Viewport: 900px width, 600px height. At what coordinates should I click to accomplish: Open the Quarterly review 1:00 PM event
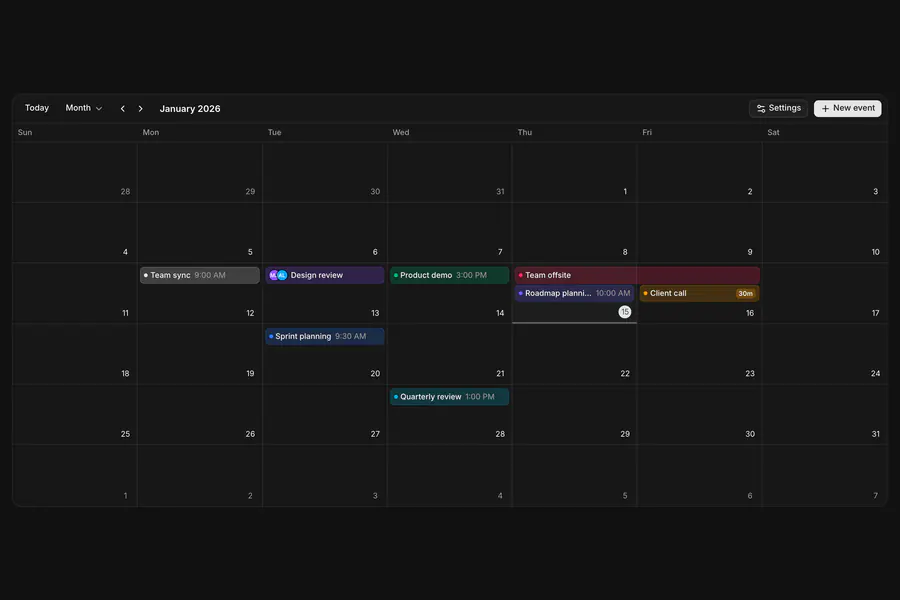point(449,397)
